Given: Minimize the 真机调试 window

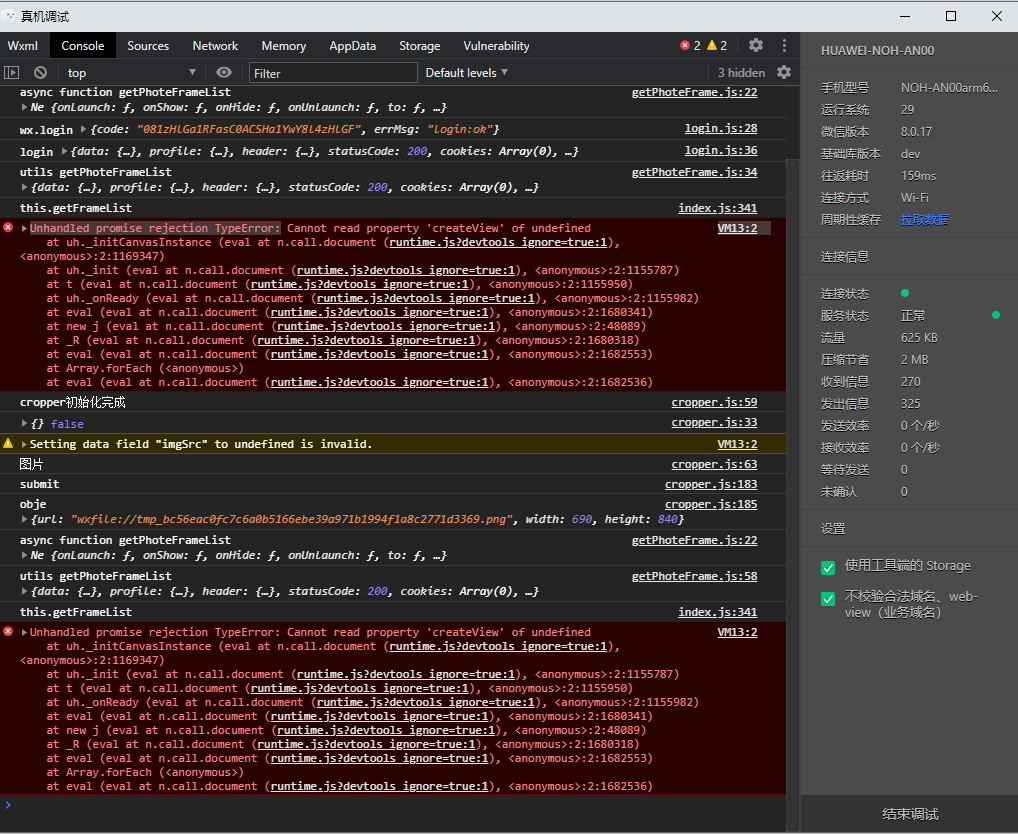Looking at the screenshot, I should point(905,16).
